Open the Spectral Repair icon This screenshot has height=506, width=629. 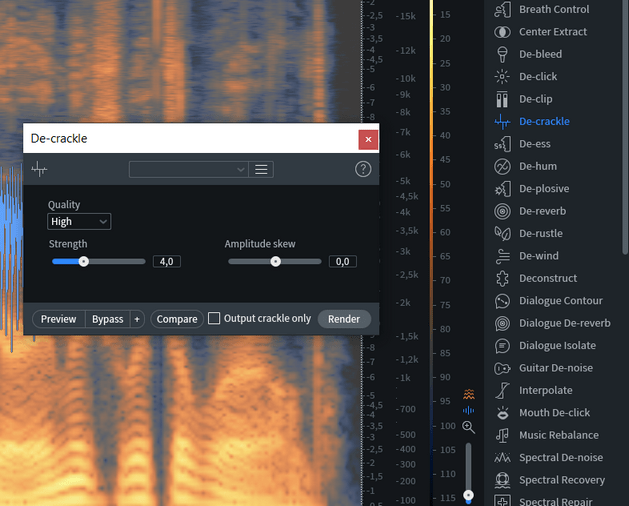coord(502,501)
